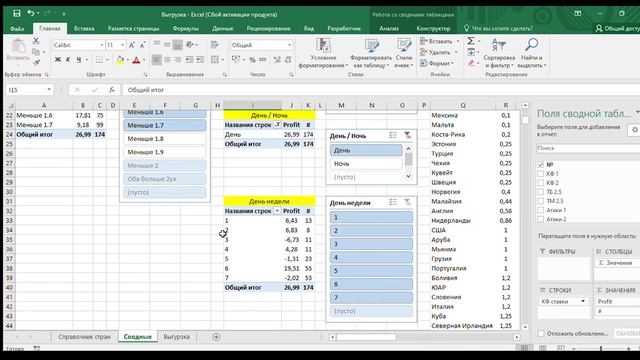Image resolution: width=640 pixels, height=360 pixels.
Task: Undo the last action
Action: [x=31, y=13]
